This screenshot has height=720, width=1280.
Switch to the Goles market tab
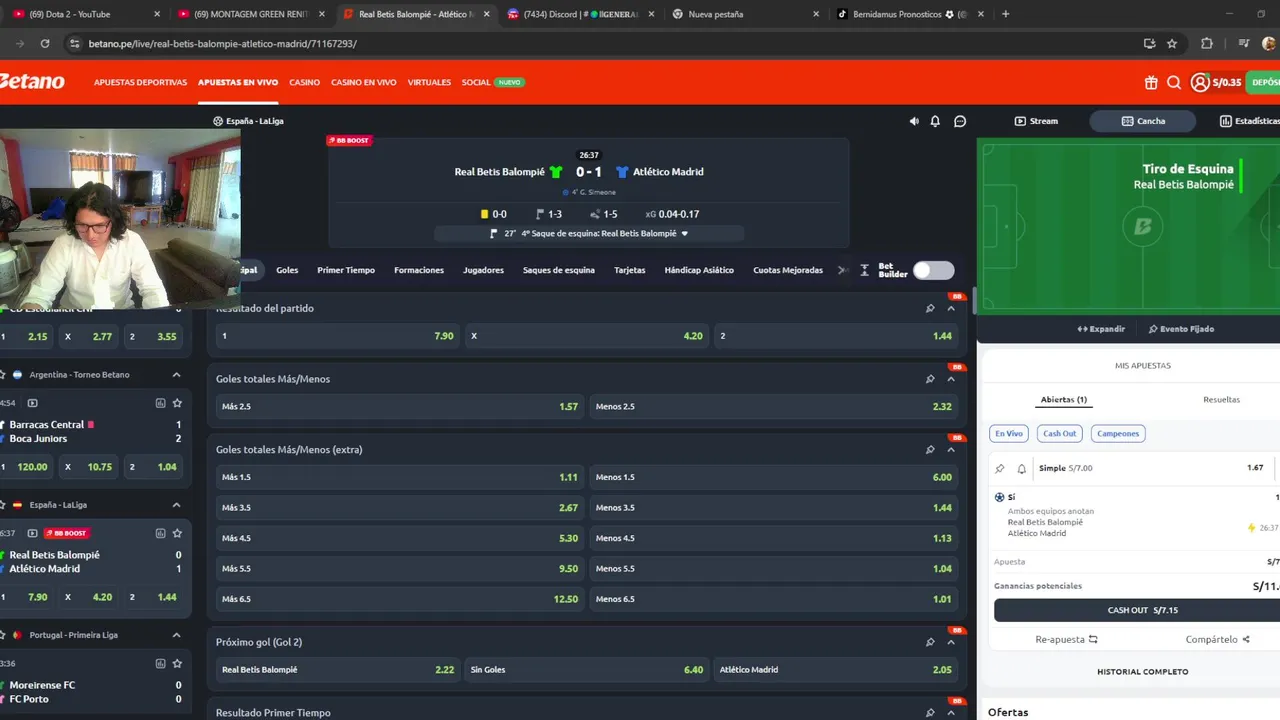(x=287, y=270)
